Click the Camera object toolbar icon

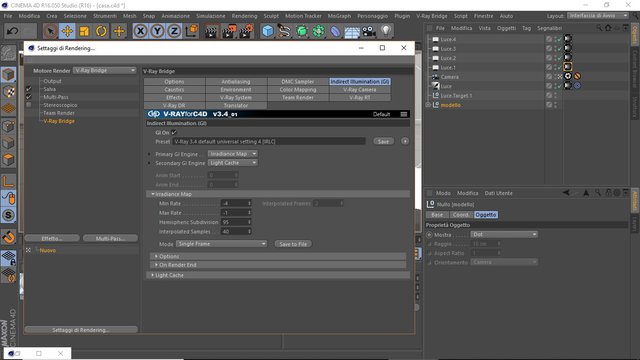coord(369,31)
